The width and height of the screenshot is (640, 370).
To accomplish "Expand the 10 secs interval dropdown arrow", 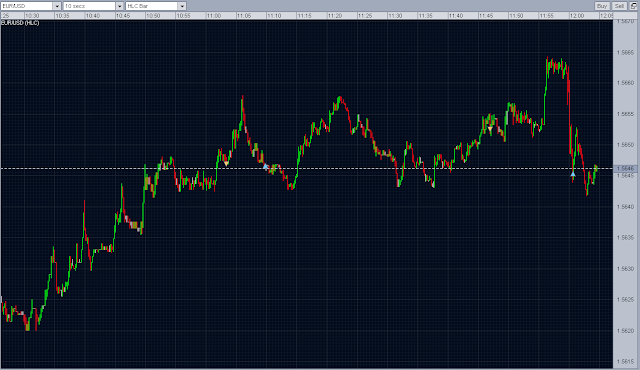I will [120, 6].
